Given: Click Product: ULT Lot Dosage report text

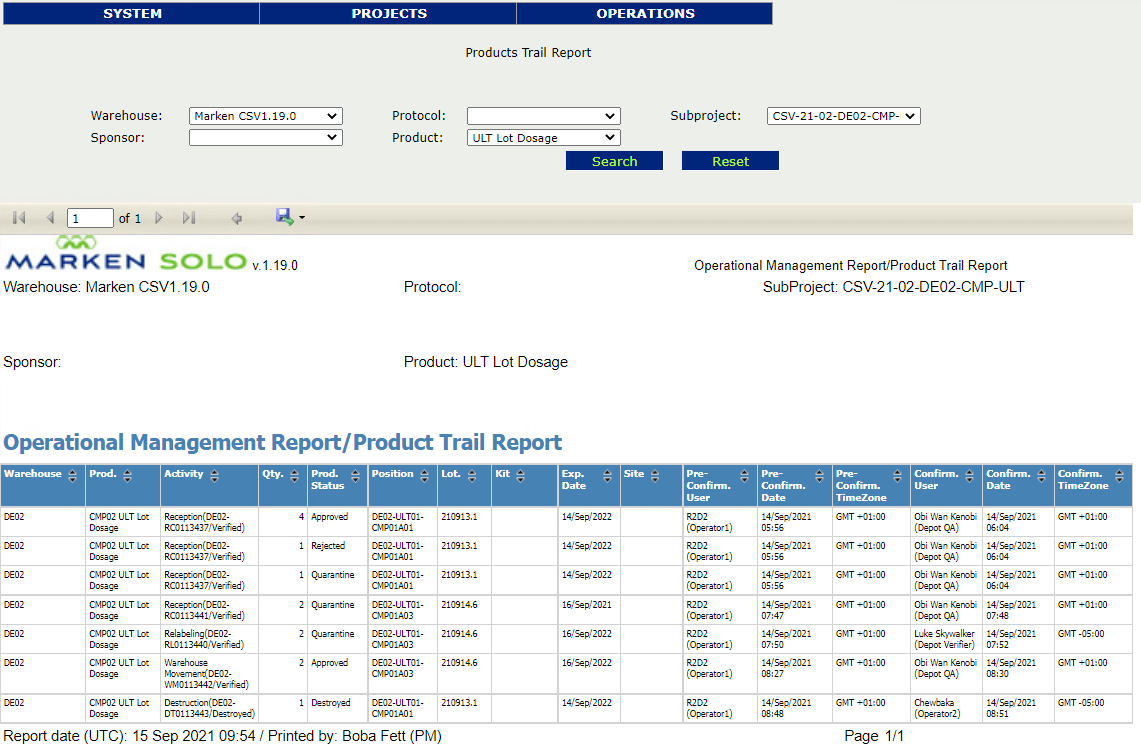Looking at the screenshot, I should pos(486,362).
